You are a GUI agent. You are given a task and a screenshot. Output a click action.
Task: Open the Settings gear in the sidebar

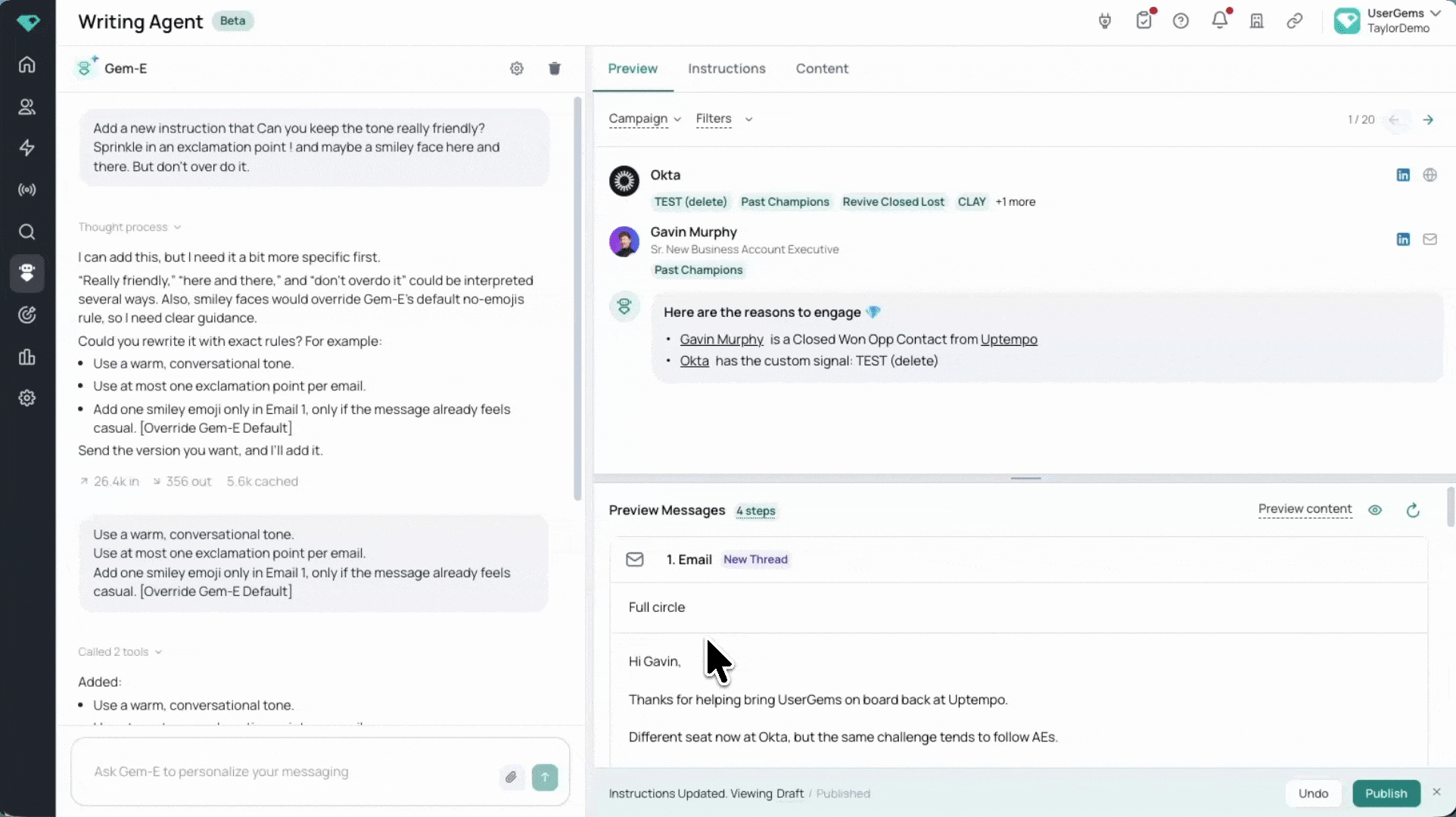(x=27, y=398)
